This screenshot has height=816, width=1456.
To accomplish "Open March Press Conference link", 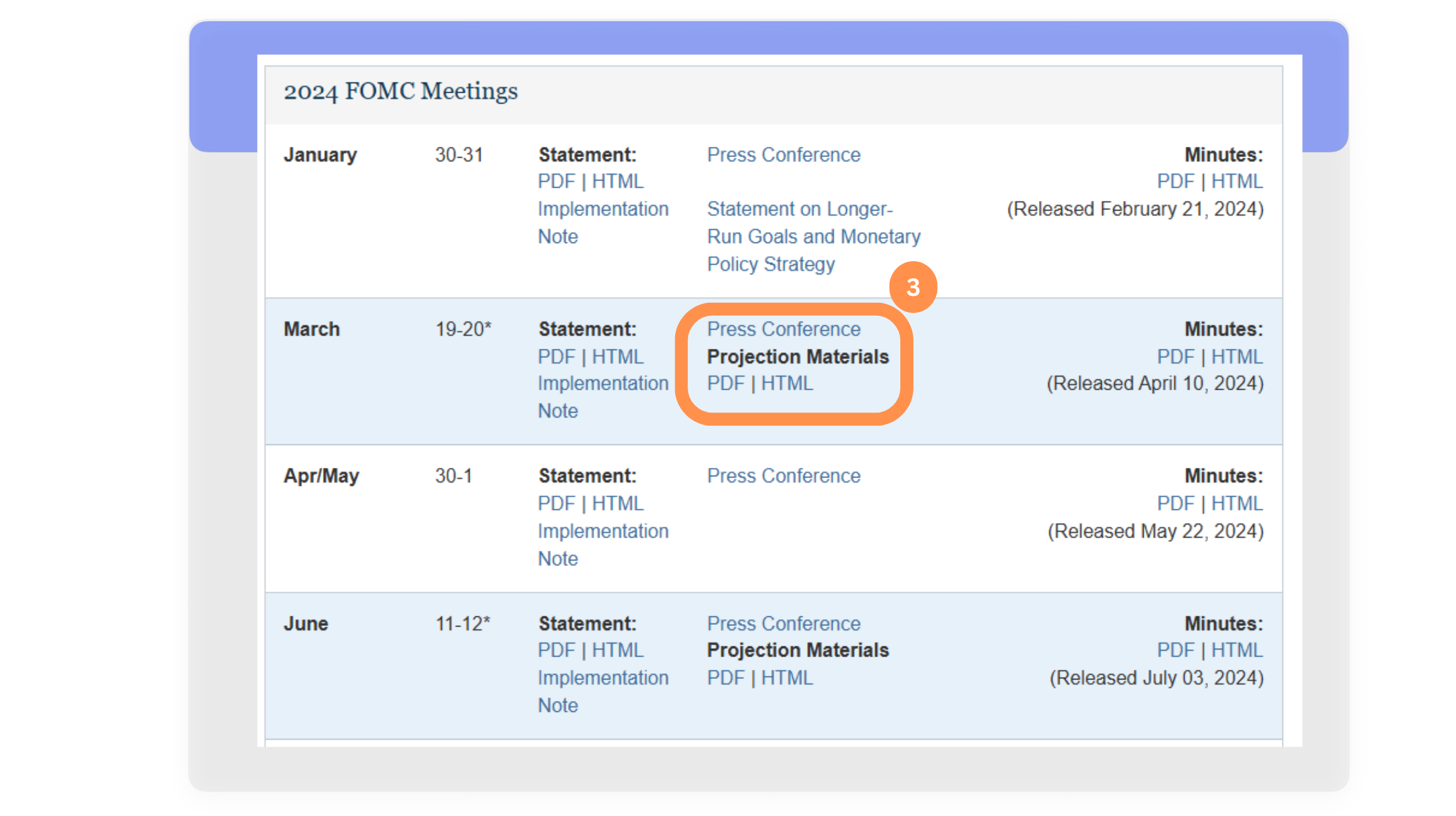I will pyautogui.click(x=783, y=329).
